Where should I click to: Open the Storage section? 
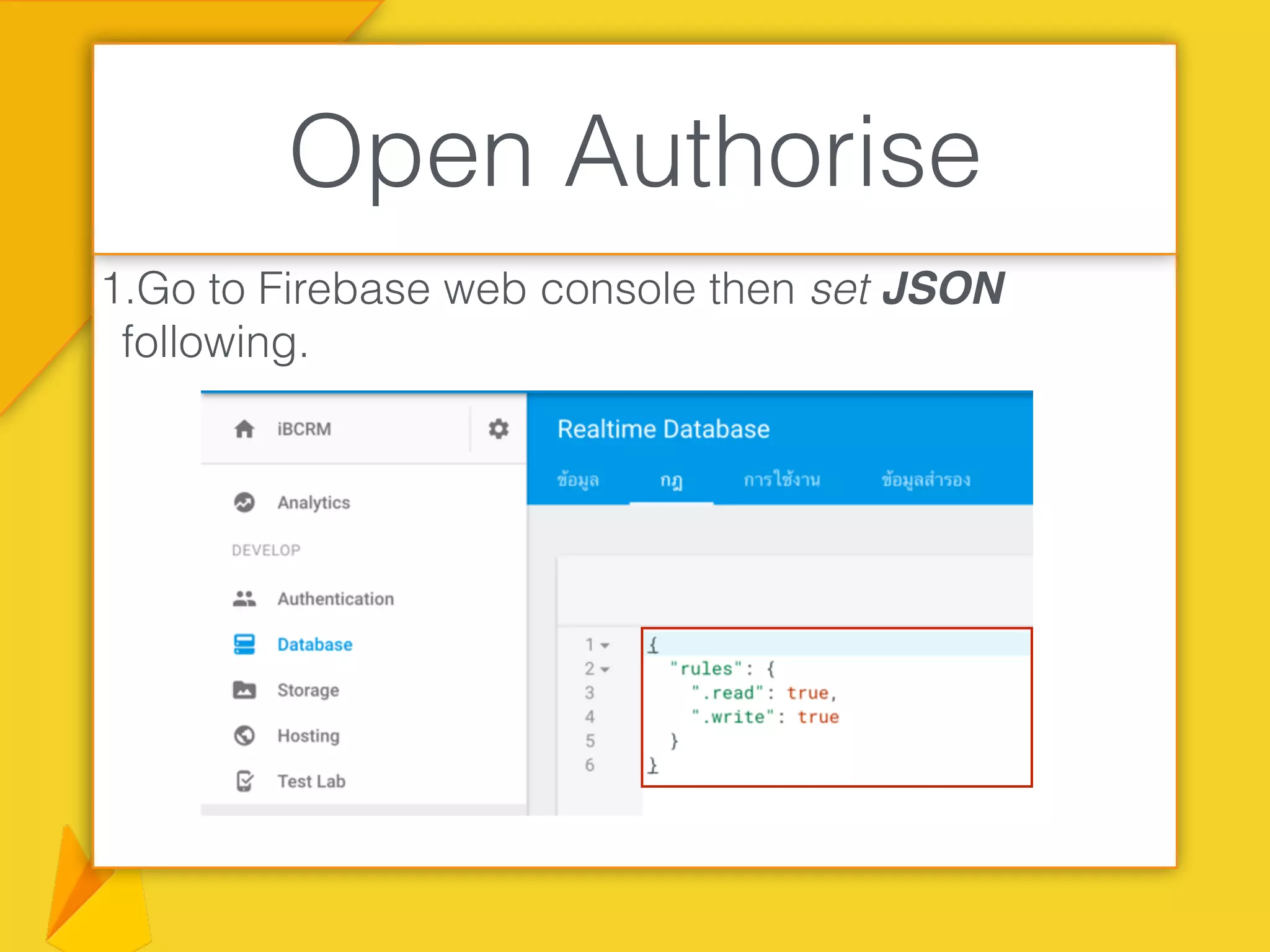click(x=308, y=690)
